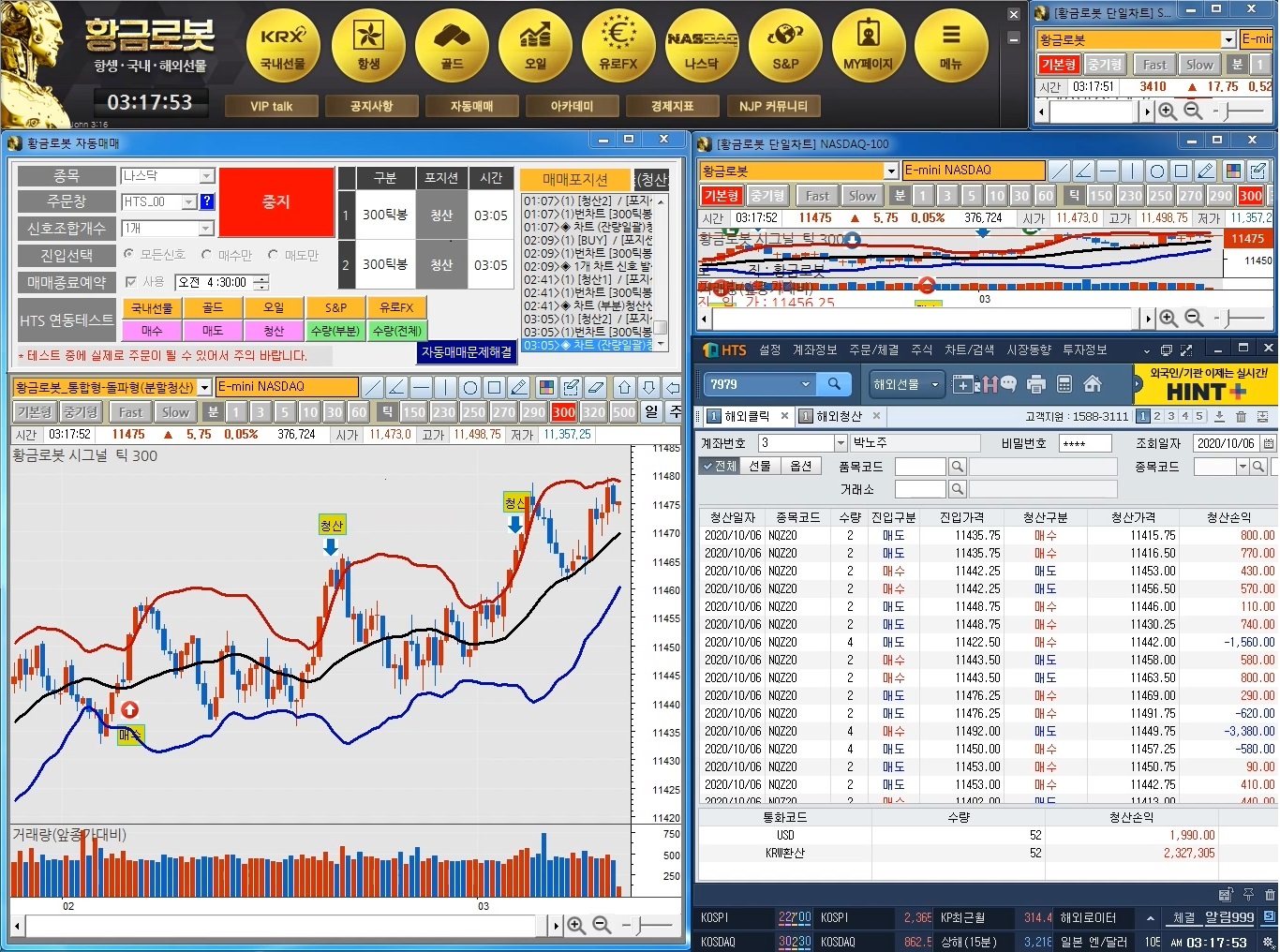
Task: Click the HTS calculator icon
Action: click(x=1064, y=384)
